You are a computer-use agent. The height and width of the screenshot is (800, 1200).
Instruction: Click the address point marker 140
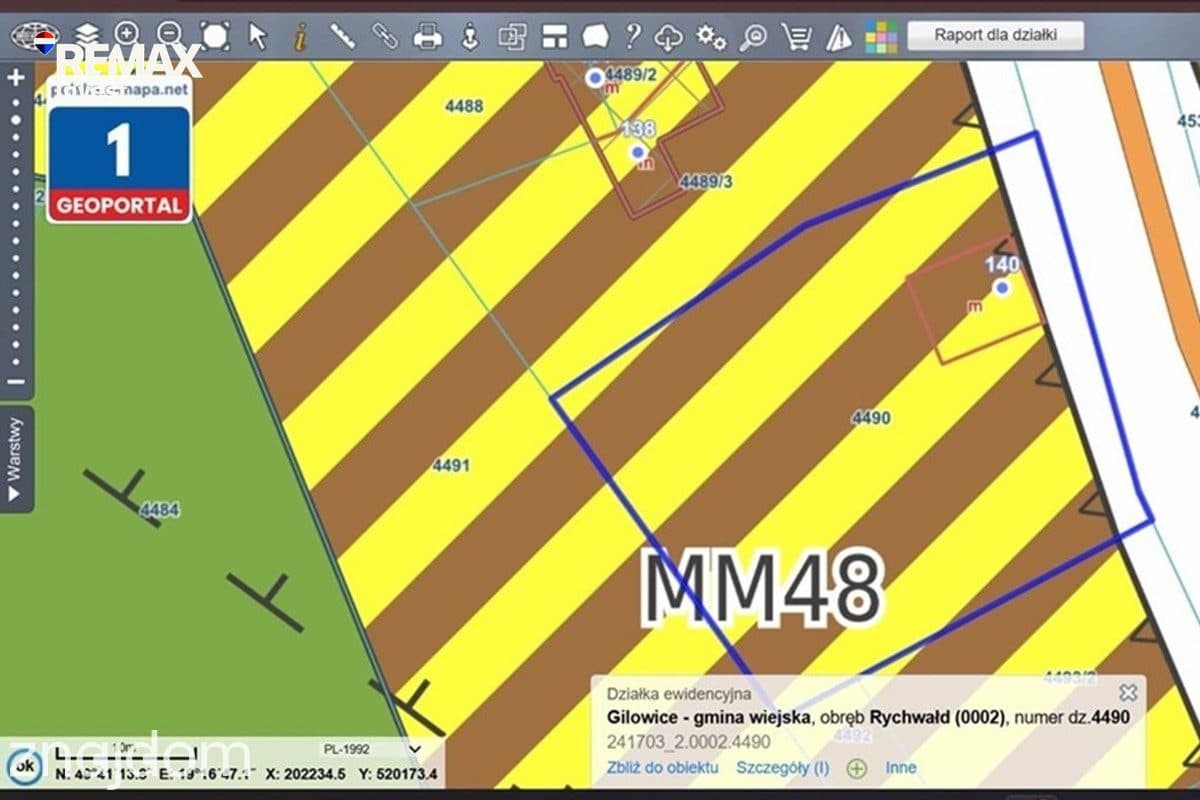click(1002, 287)
